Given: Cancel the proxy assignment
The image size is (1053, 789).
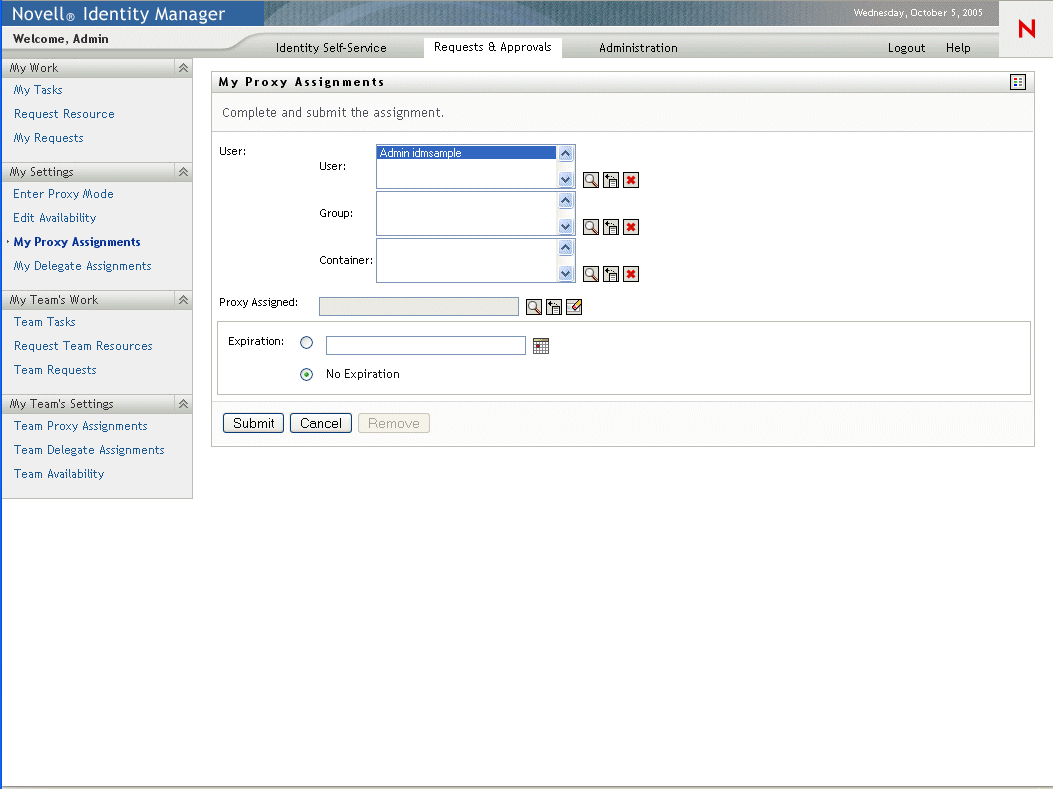Looking at the screenshot, I should click(x=320, y=423).
